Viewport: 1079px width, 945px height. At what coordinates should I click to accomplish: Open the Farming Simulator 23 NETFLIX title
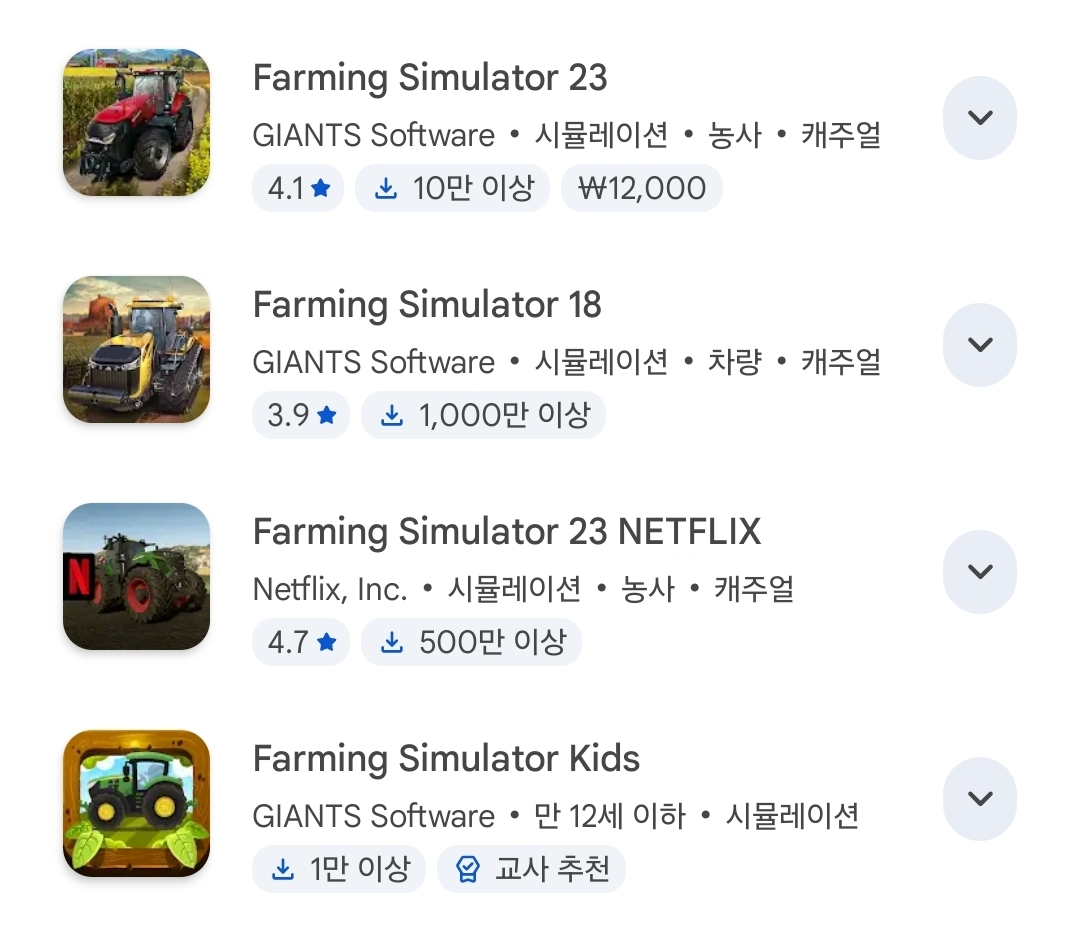click(x=507, y=532)
